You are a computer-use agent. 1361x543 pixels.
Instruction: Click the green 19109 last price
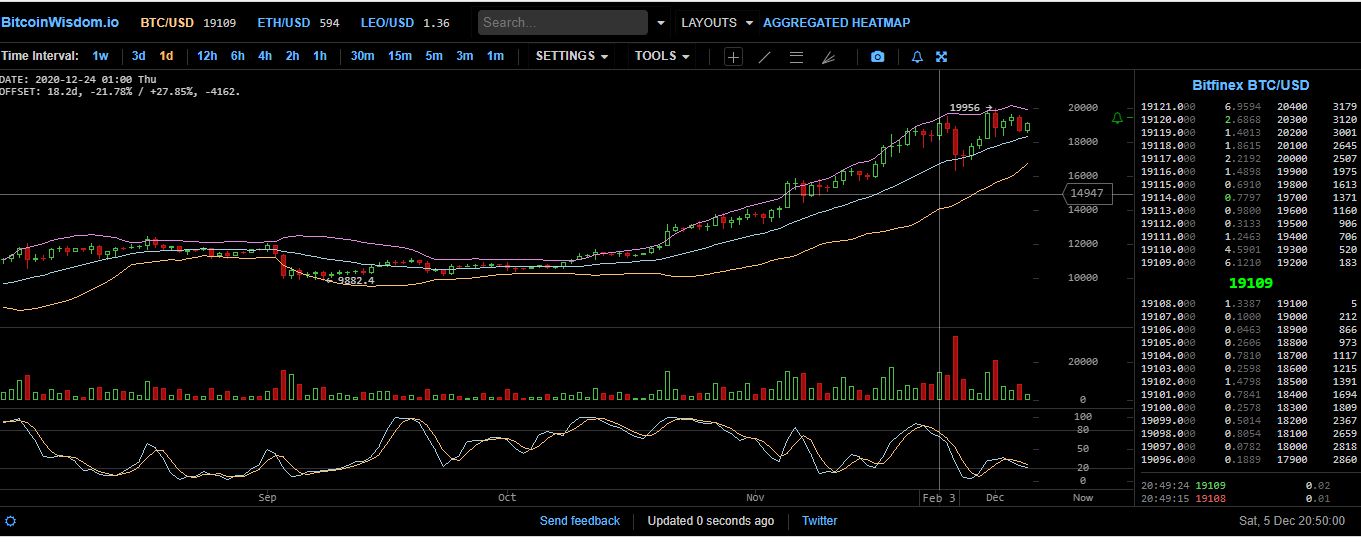click(x=1250, y=283)
